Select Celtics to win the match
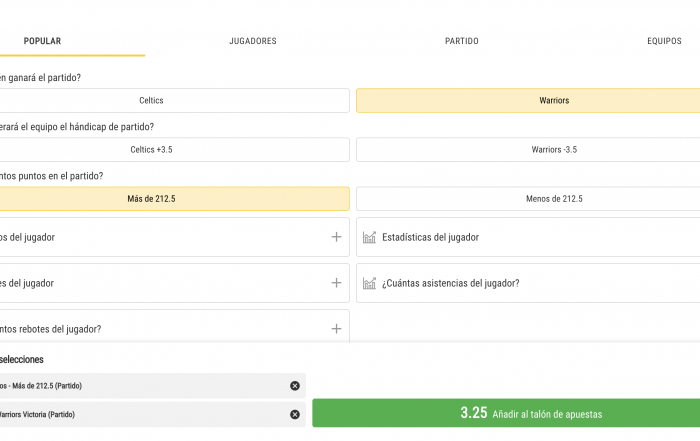This screenshot has height=441, width=700. click(x=174, y=100)
